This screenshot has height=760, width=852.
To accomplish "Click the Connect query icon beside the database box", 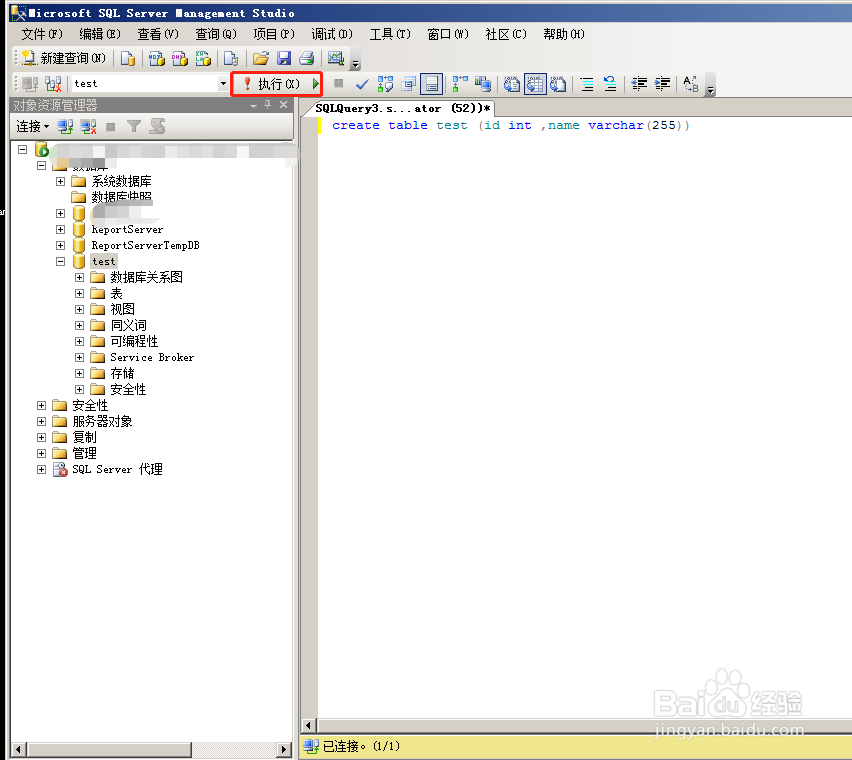I will click(30, 84).
